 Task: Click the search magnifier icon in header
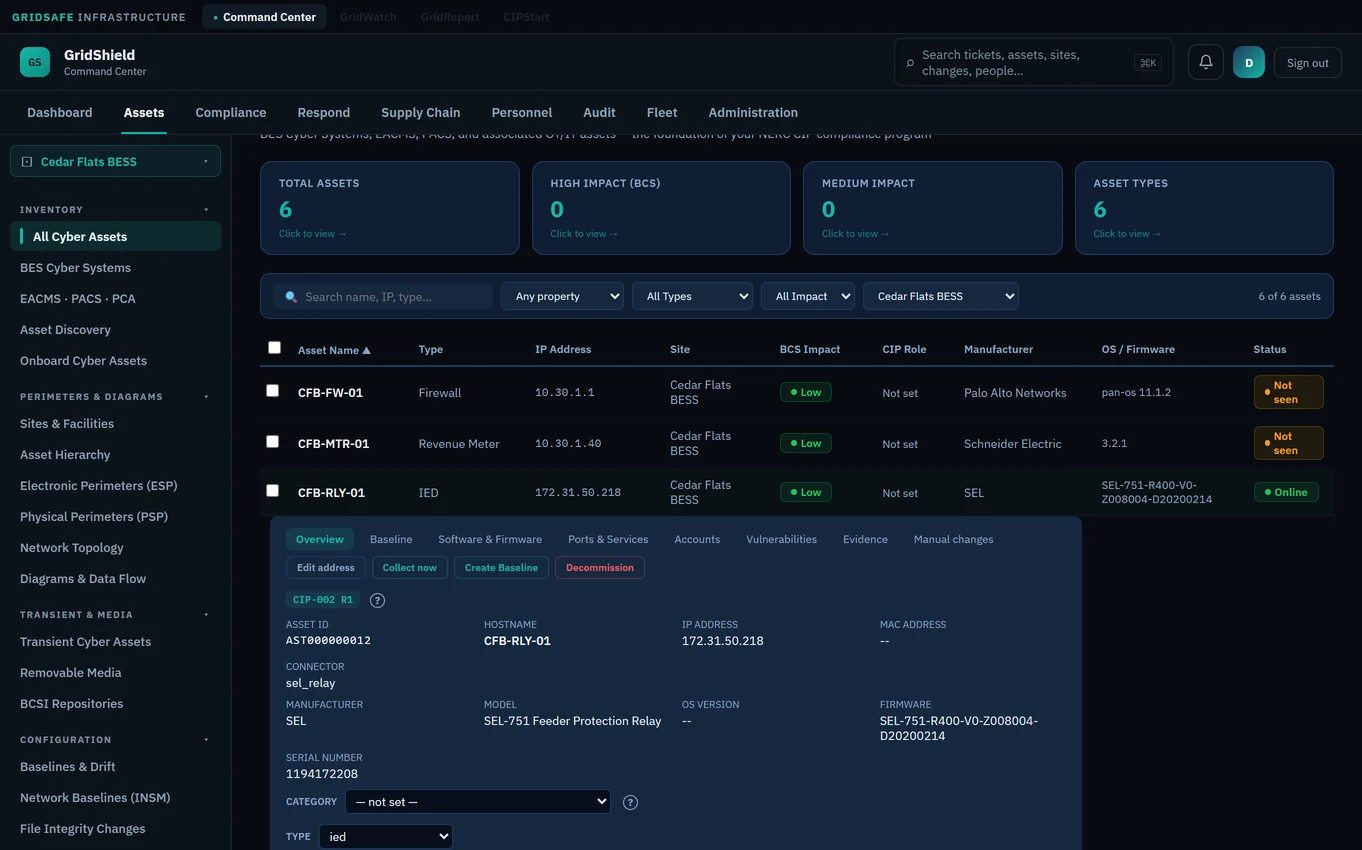(x=909, y=63)
